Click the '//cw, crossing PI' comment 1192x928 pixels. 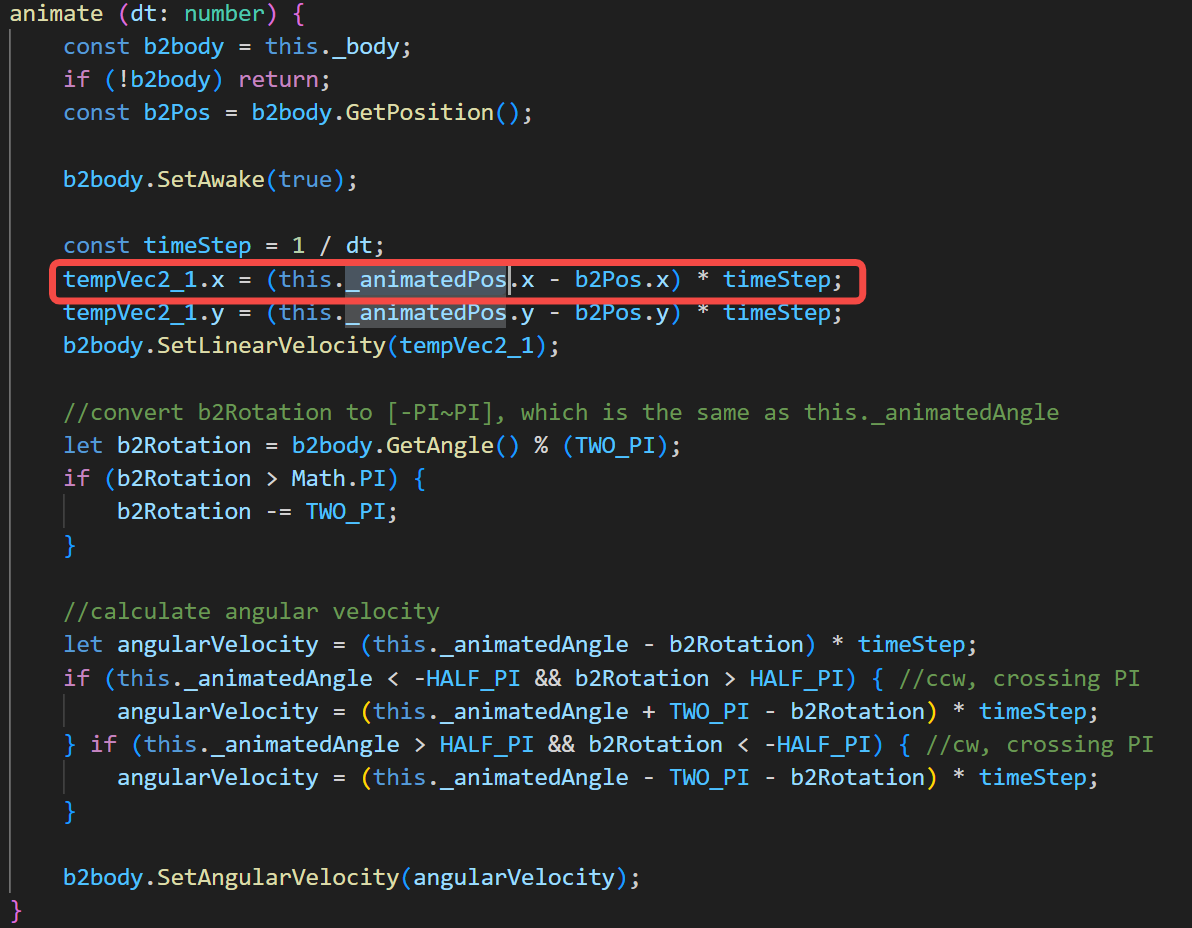point(1039,744)
